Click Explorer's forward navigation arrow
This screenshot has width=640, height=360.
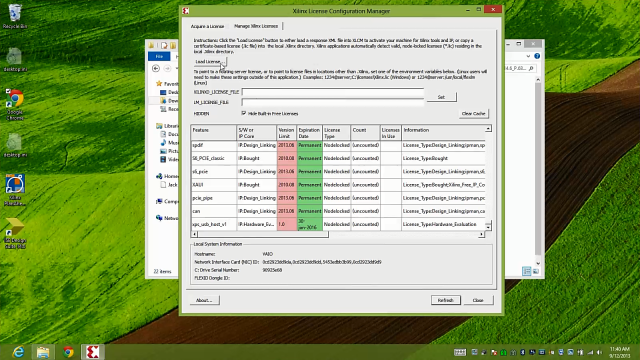pyautogui.click(x=167, y=69)
